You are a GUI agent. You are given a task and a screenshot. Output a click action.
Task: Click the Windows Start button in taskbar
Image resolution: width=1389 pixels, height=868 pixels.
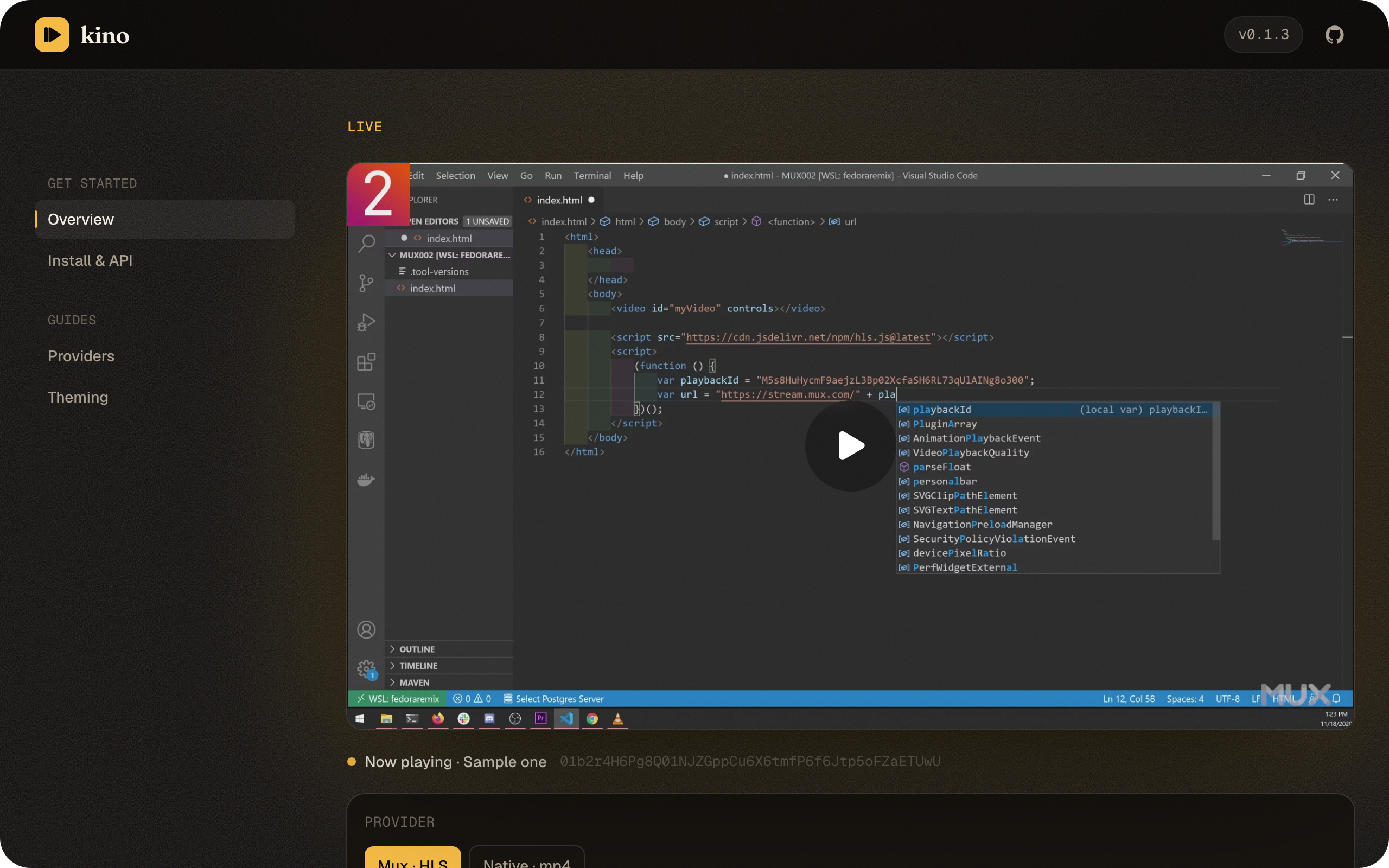click(360, 719)
